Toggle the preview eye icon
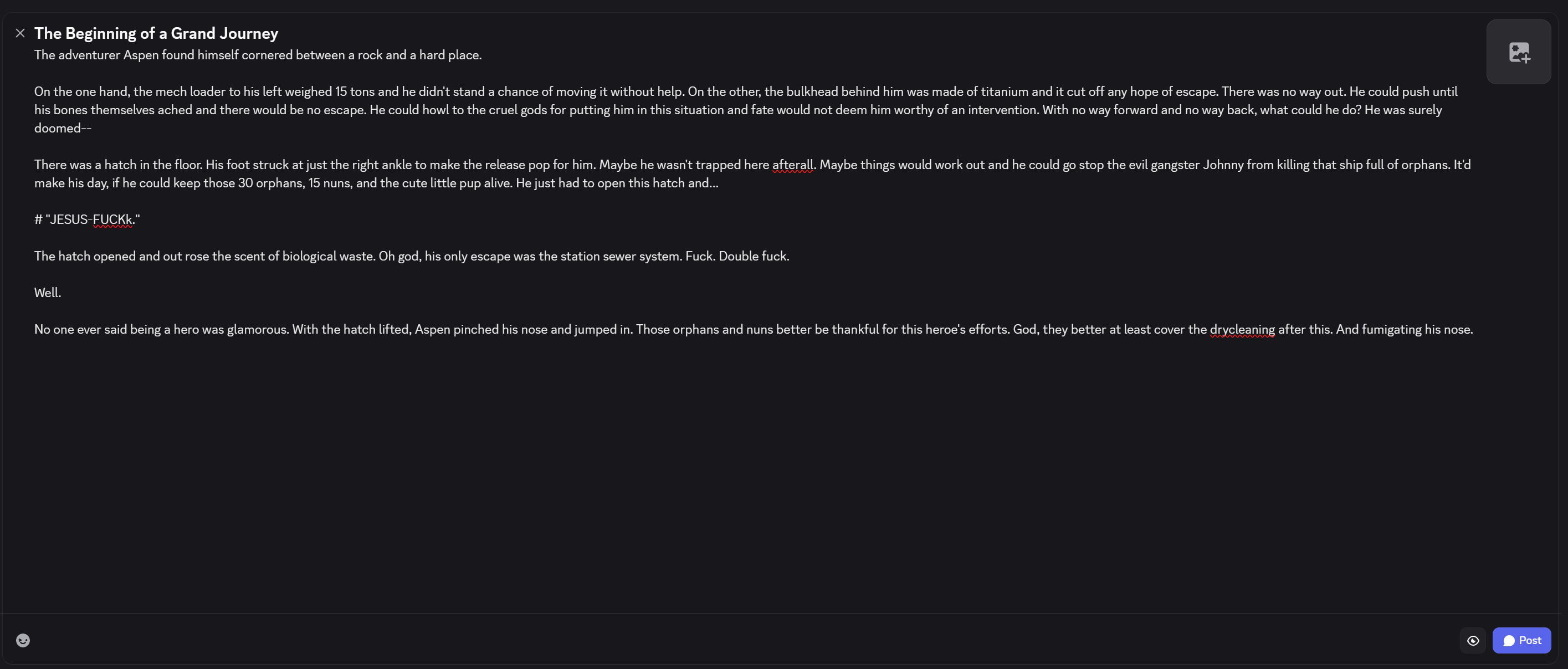Screen dimensions: 1568x669 [x=1473, y=640]
